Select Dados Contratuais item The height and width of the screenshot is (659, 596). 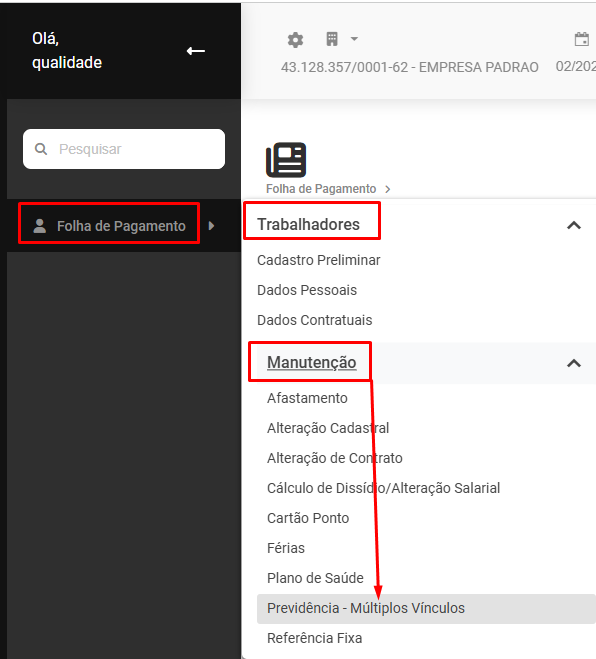click(314, 320)
